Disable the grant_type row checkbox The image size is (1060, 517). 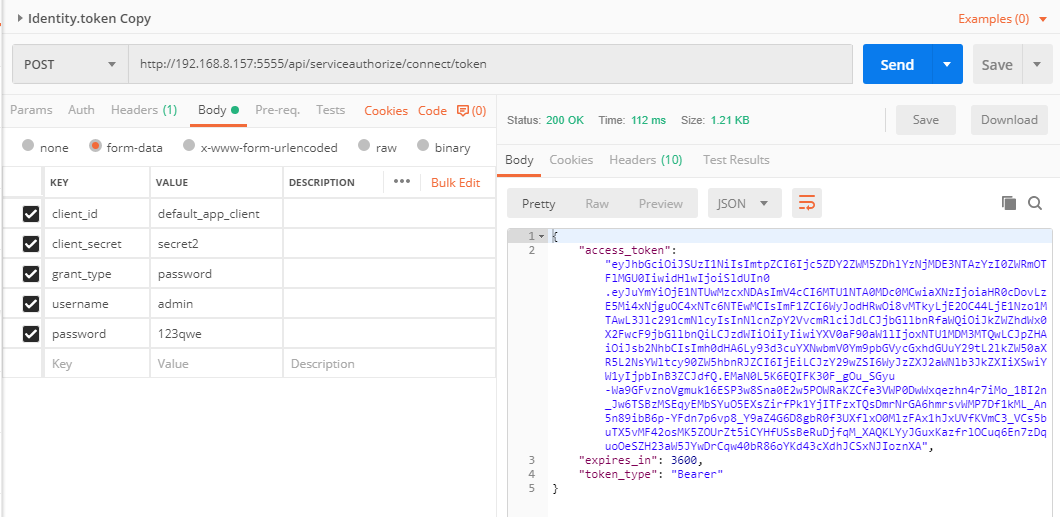[x=31, y=273]
